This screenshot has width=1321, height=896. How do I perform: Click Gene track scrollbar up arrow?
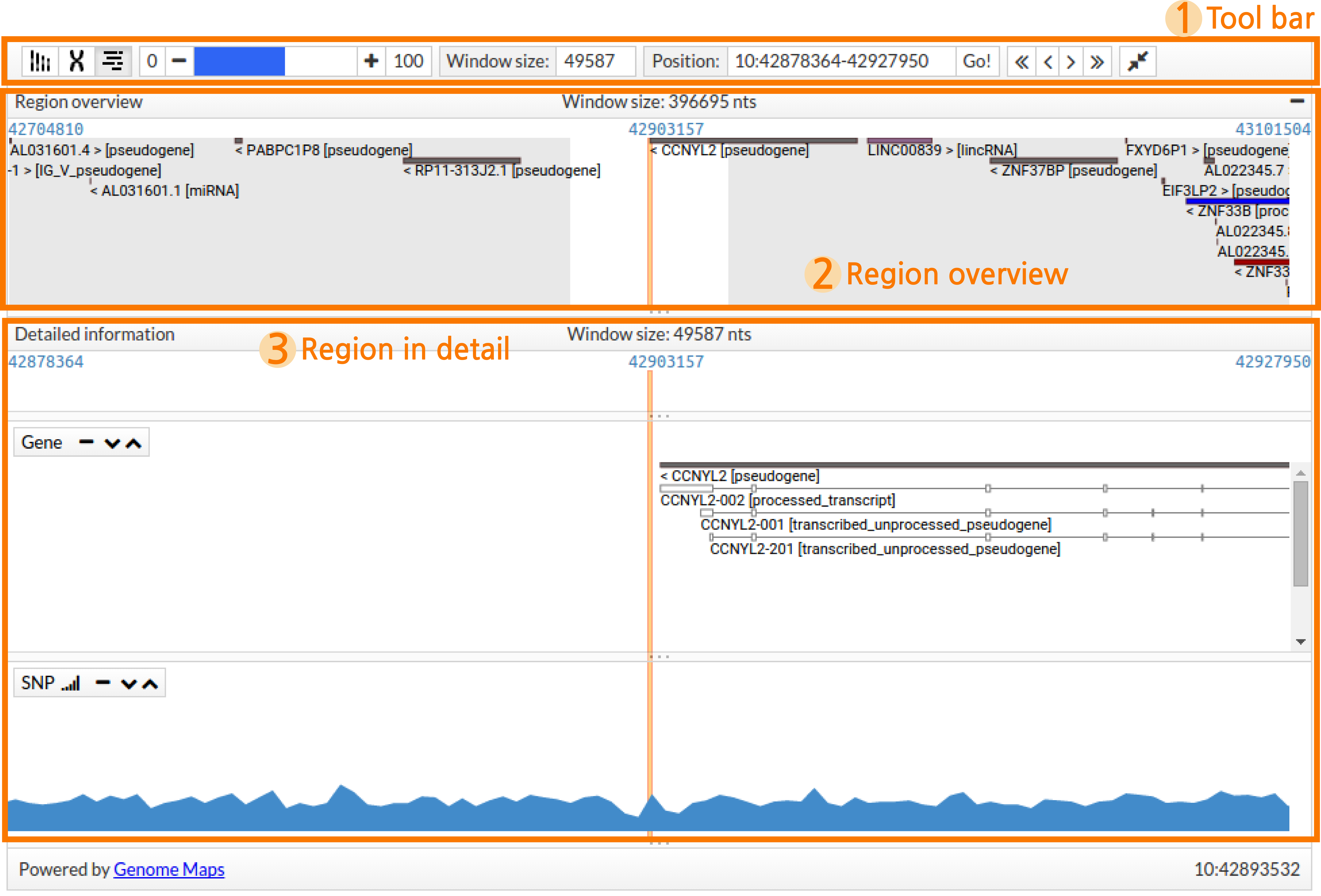[1301, 473]
